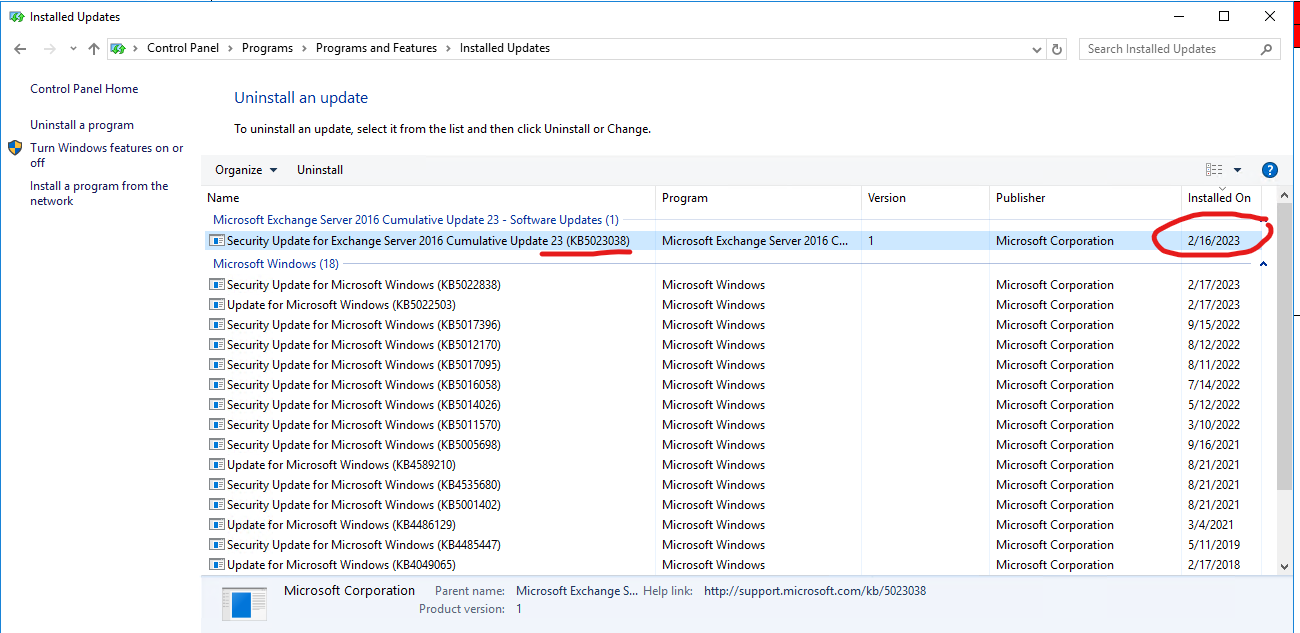Click the Microsoft Exchange Server 2016 group header
This screenshot has height=633, width=1300.
(x=415, y=220)
